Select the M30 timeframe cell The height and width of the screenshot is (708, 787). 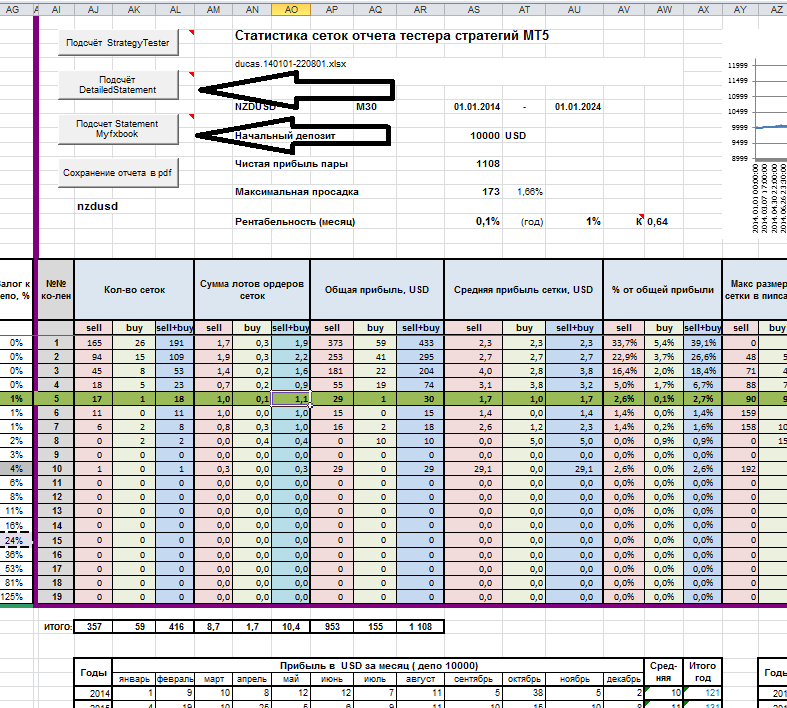366,106
